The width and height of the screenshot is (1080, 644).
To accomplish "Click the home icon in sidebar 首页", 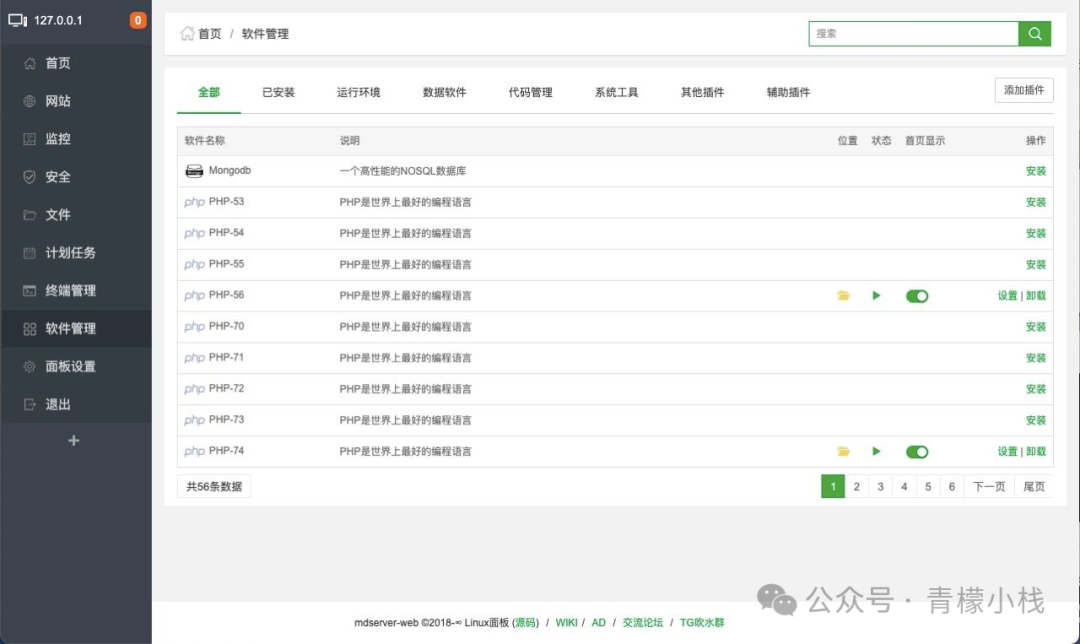I will pyautogui.click(x=30, y=63).
